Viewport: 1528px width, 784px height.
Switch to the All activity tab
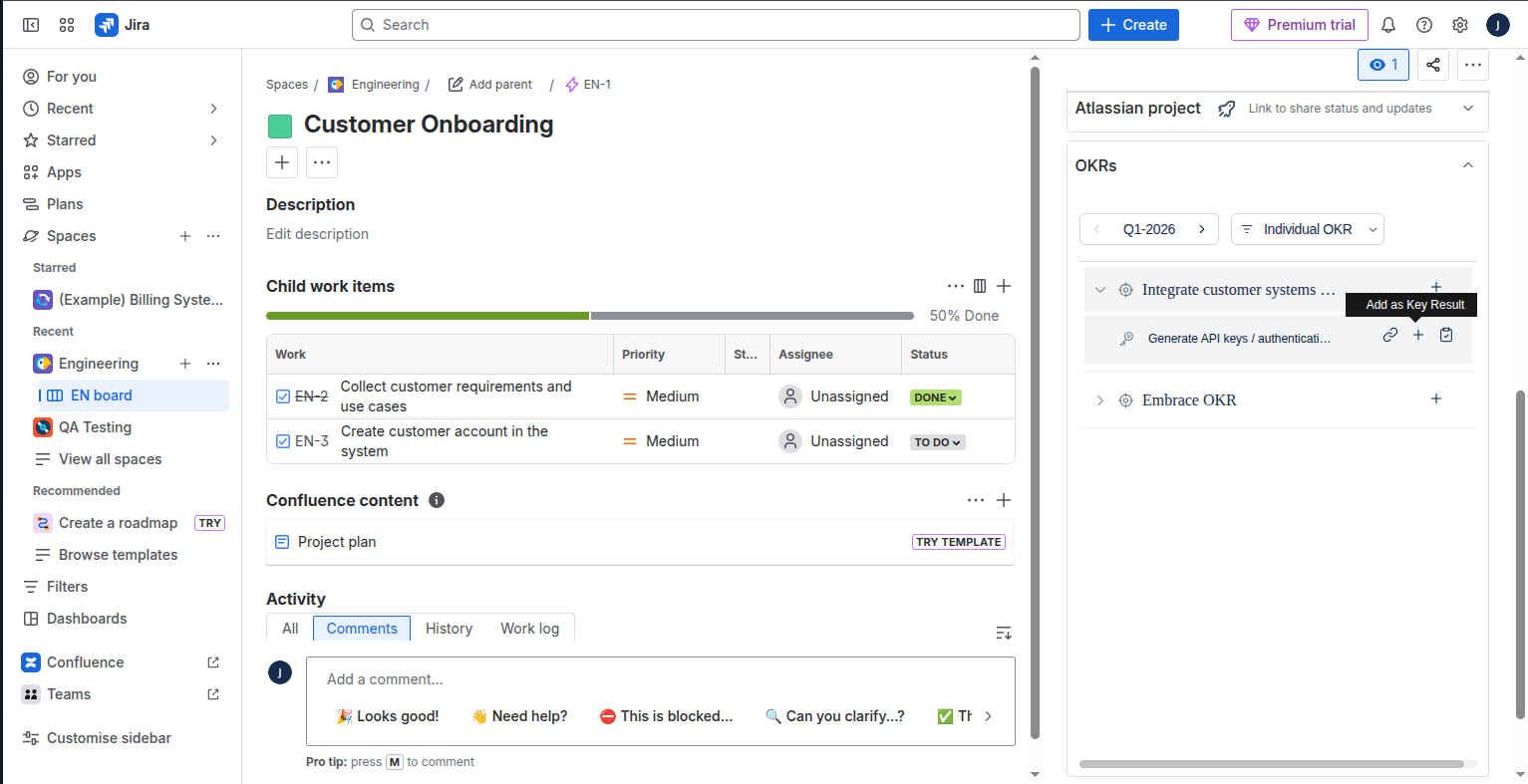tap(290, 629)
